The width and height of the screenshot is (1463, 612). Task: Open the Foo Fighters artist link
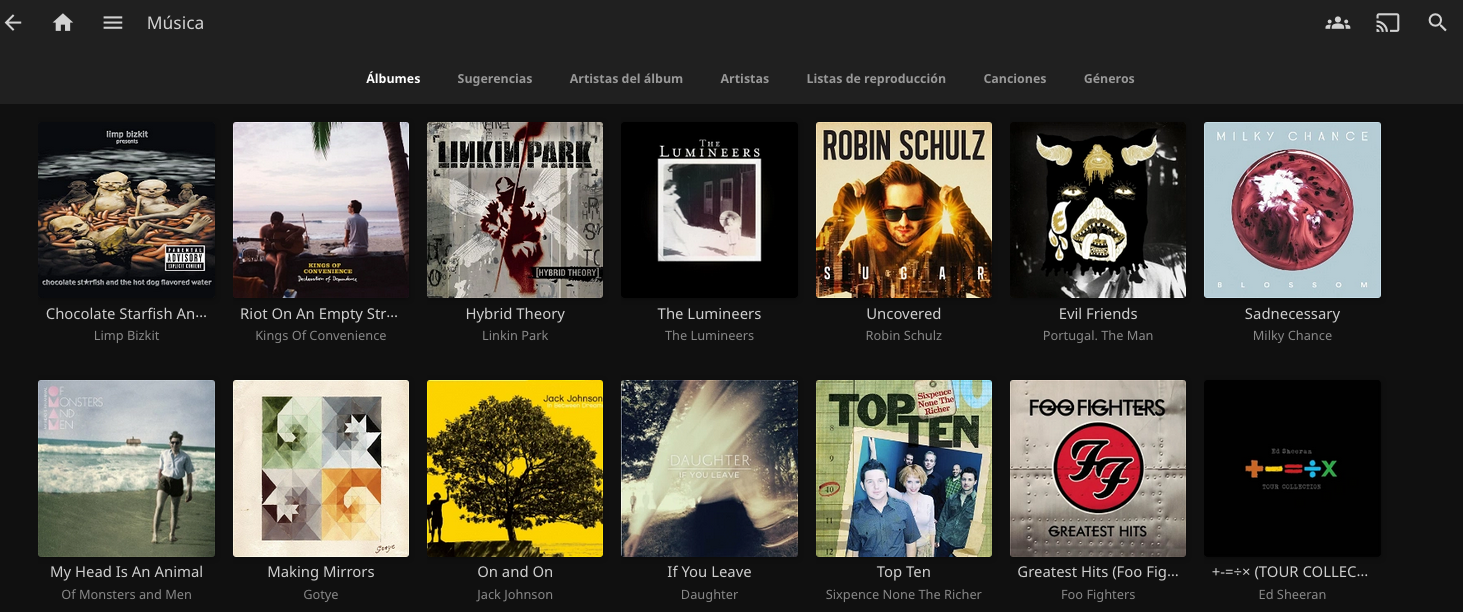pos(1098,594)
